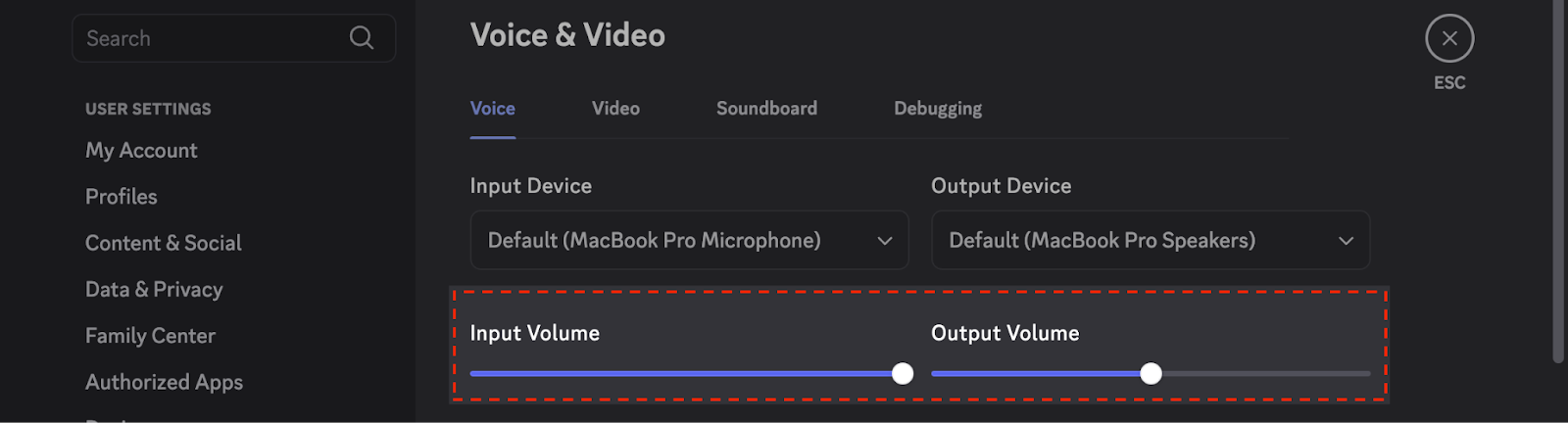This screenshot has width=1568, height=423.
Task: Expand the Input Device dropdown chevron
Action: click(885, 241)
